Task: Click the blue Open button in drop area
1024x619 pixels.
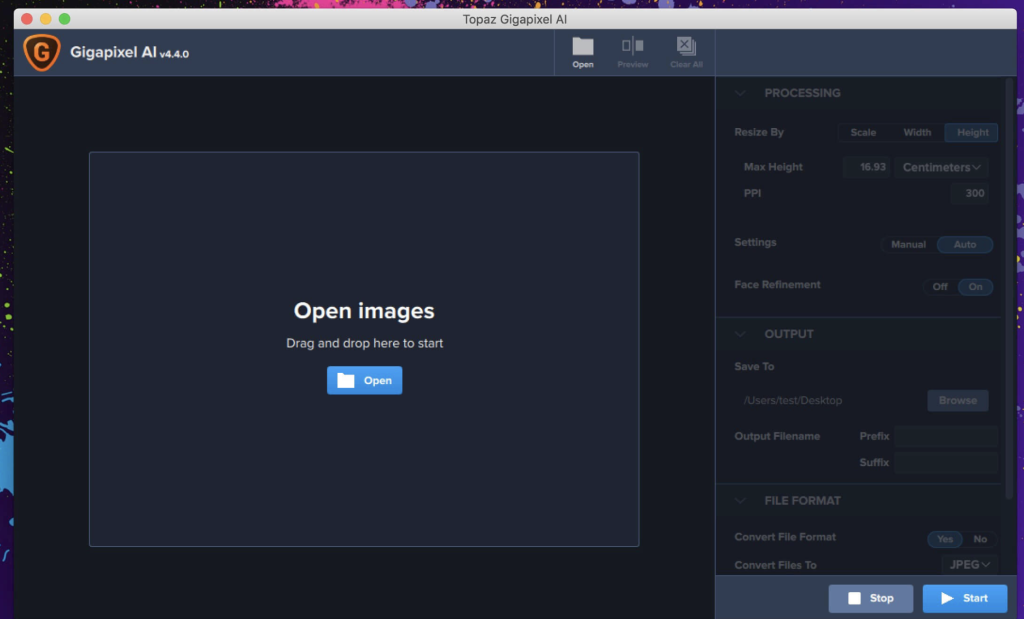Action: [364, 380]
